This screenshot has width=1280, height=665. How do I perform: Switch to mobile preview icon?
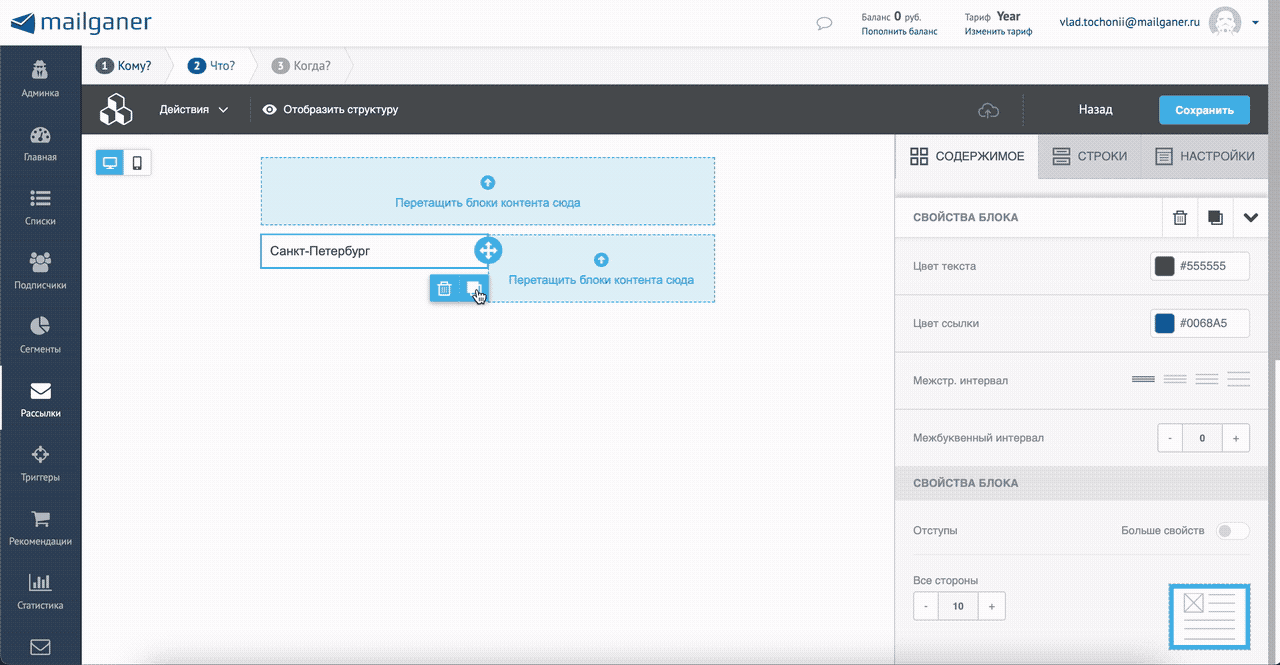pyautogui.click(x=138, y=162)
